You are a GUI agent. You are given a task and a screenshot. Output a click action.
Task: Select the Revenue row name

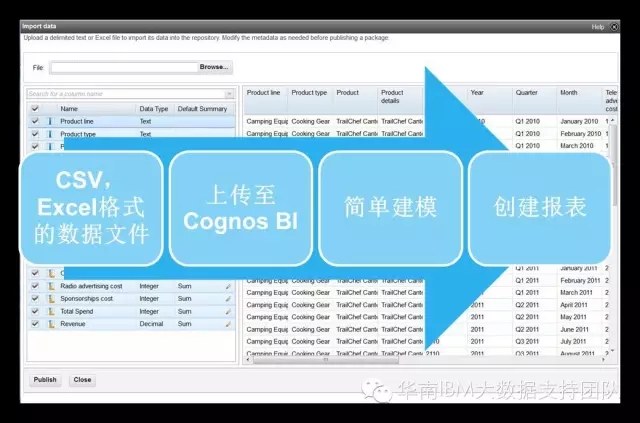click(73, 324)
